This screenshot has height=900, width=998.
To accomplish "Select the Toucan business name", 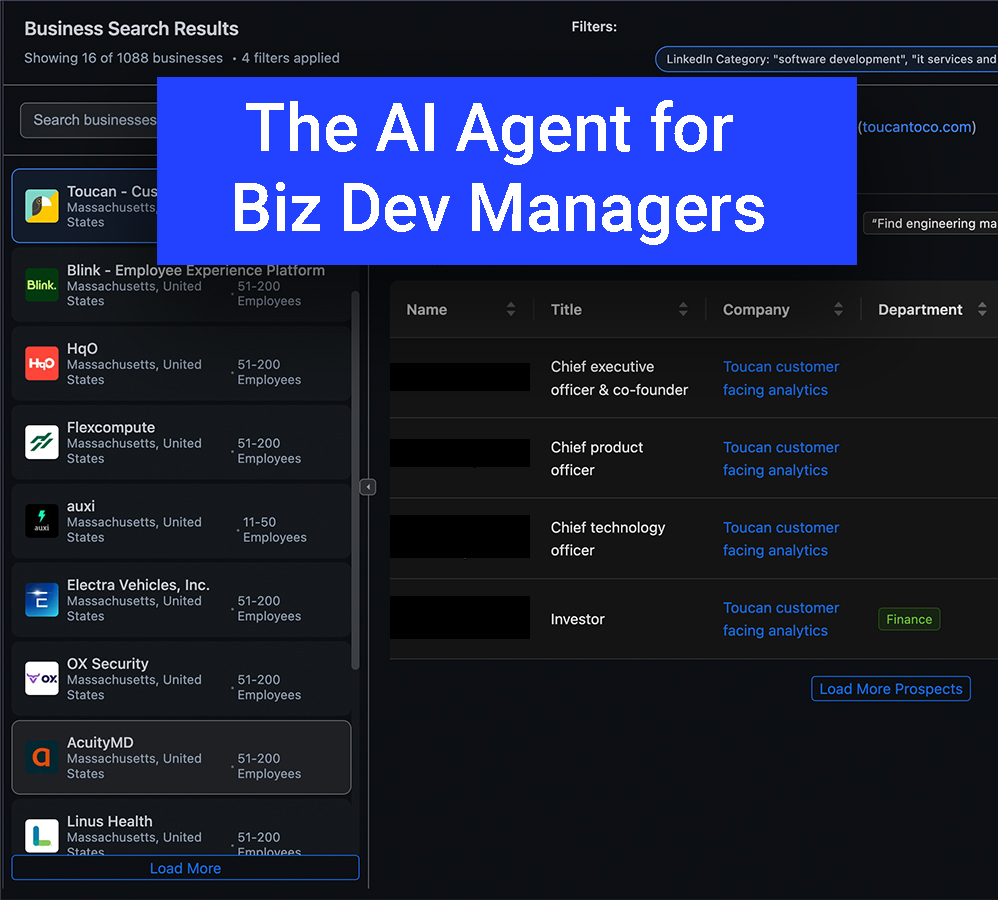I will pyautogui.click(x=112, y=192).
